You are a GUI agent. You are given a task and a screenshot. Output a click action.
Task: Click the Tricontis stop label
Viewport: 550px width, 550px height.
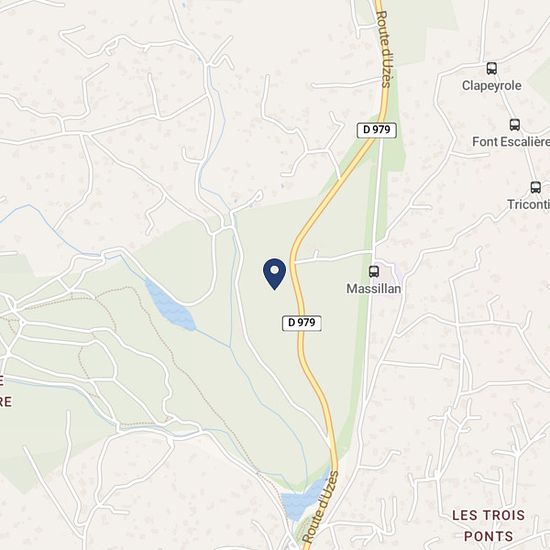click(x=529, y=204)
